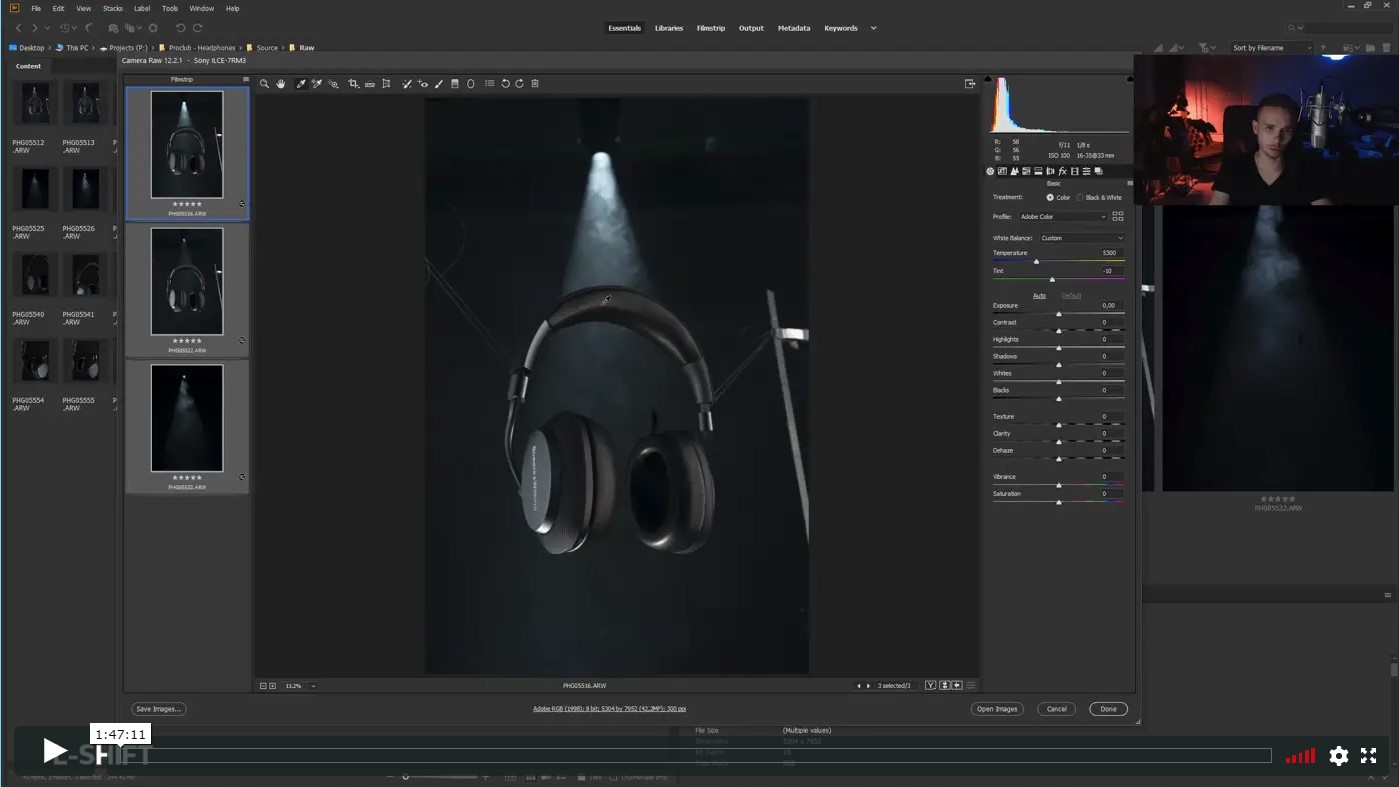Open the workflow options link Adobe RGB
1399x787 pixels.
[x=609, y=709]
